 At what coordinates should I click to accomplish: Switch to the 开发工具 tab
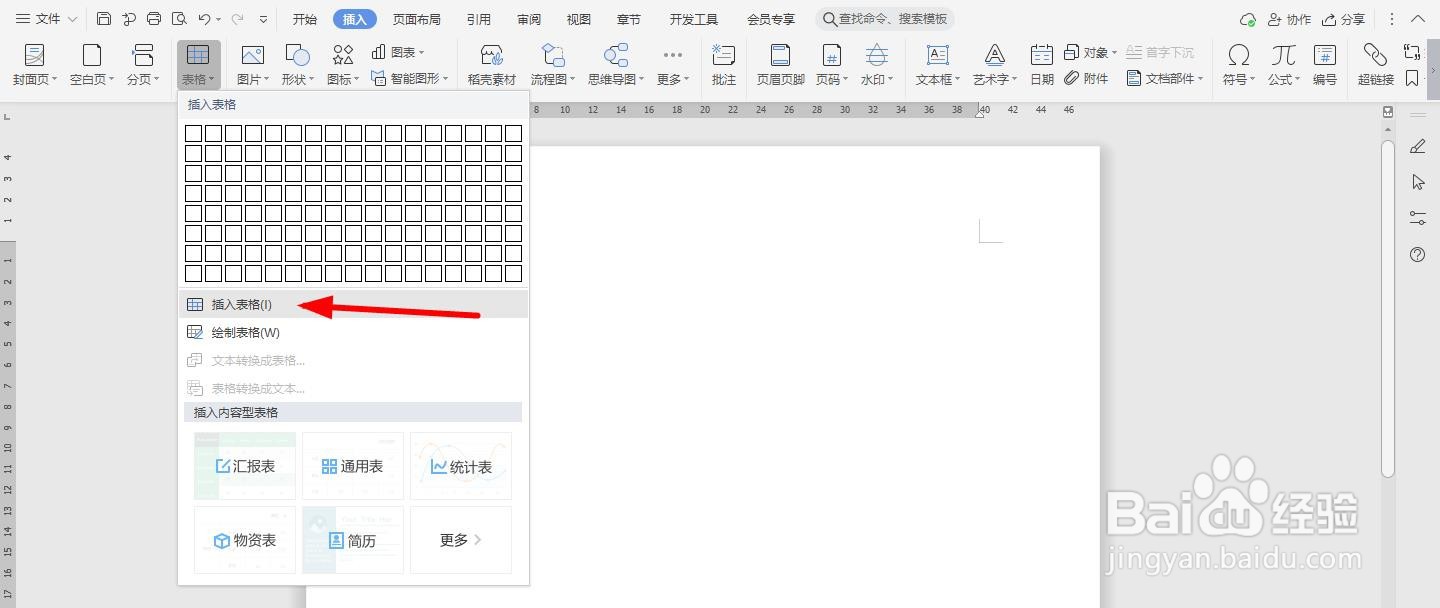[x=694, y=19]
